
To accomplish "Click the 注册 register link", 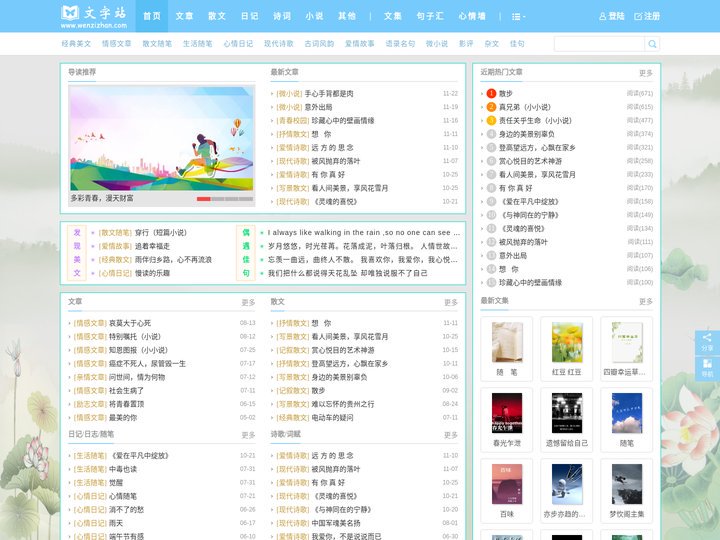I will (647, 17).
